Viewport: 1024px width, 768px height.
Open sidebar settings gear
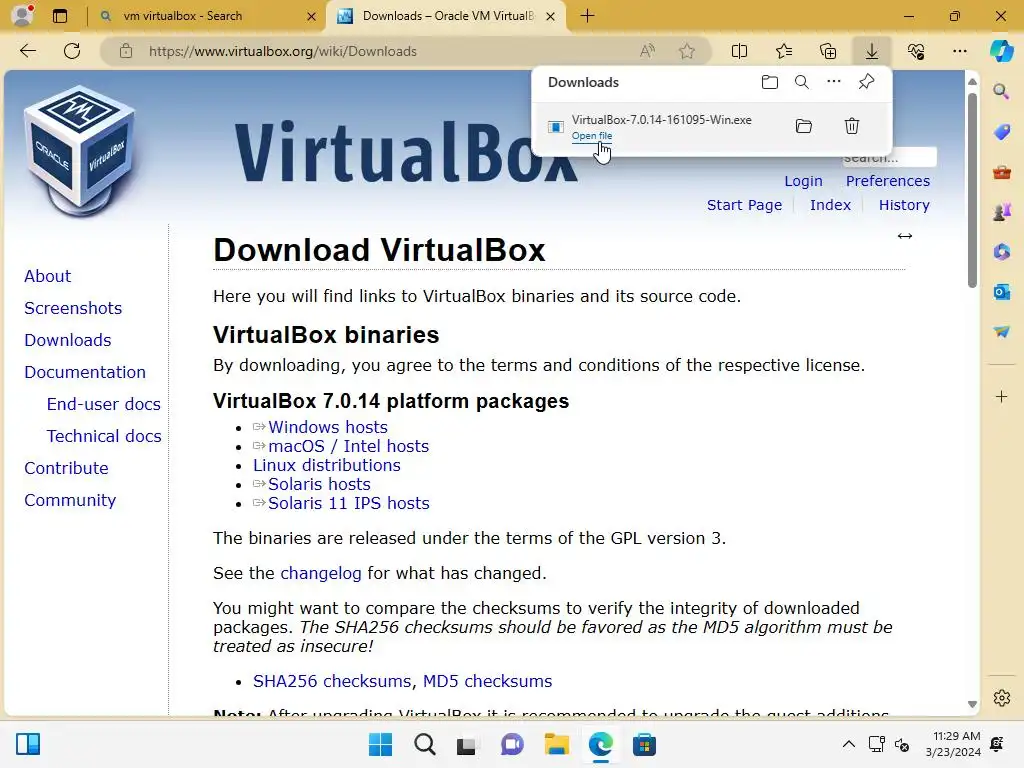pos(1001,698)
